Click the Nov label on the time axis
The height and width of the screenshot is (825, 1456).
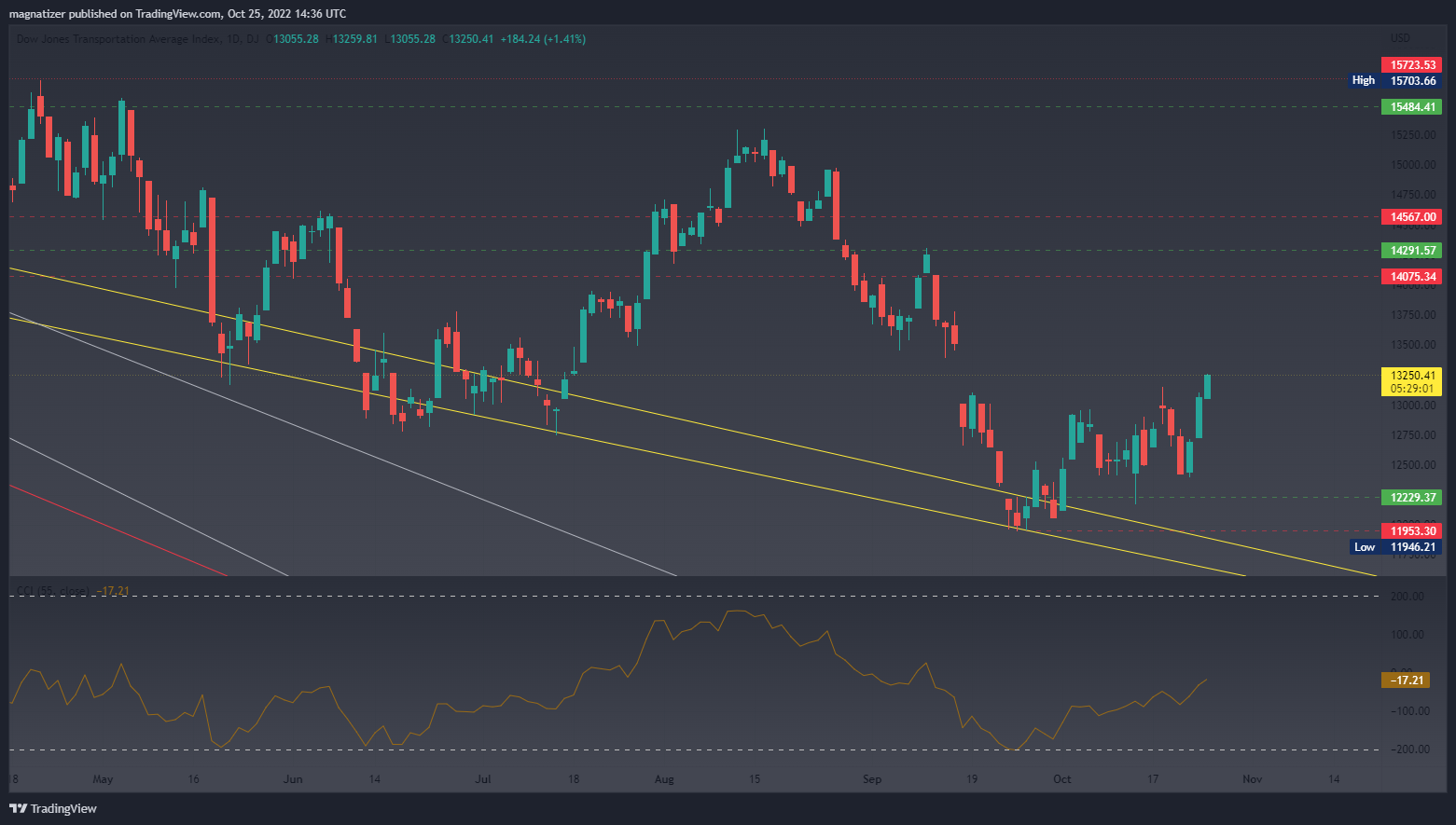tap(1252, 779)
